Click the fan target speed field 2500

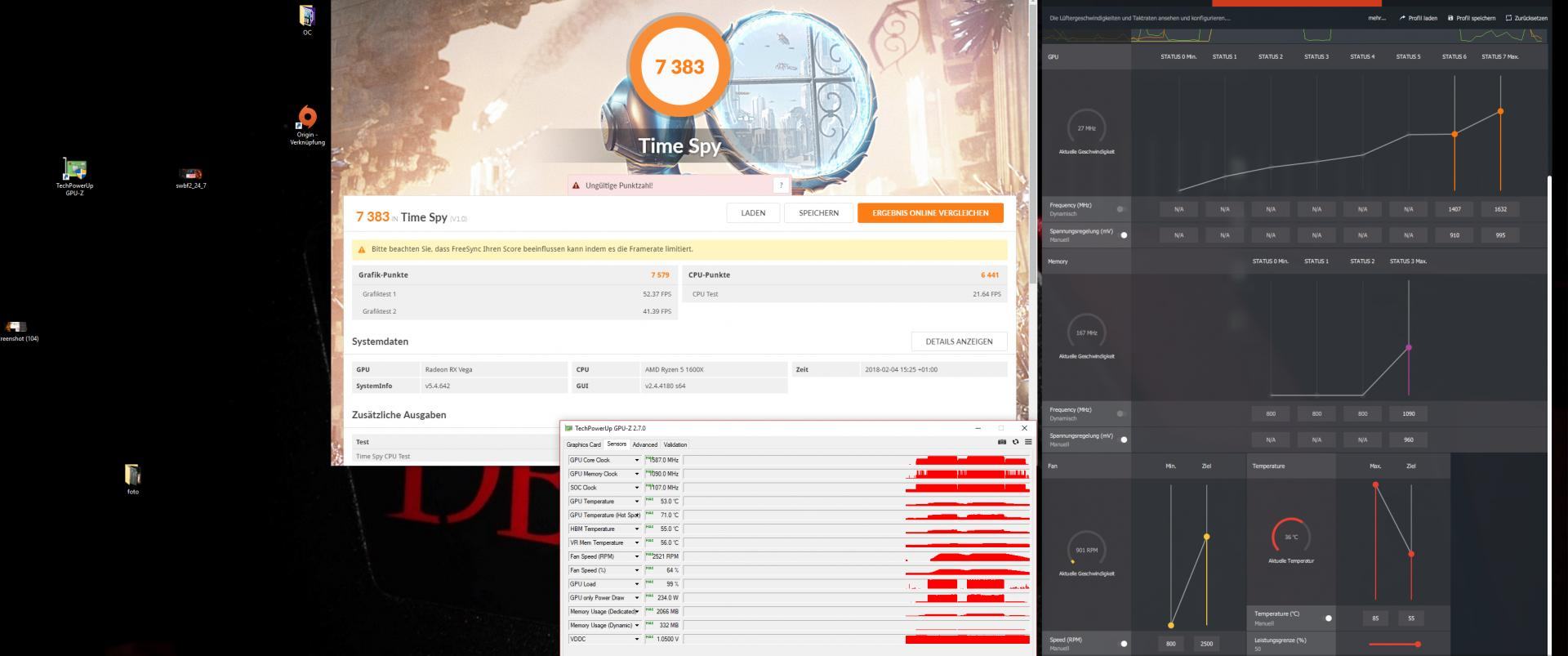pos(1206,644)
